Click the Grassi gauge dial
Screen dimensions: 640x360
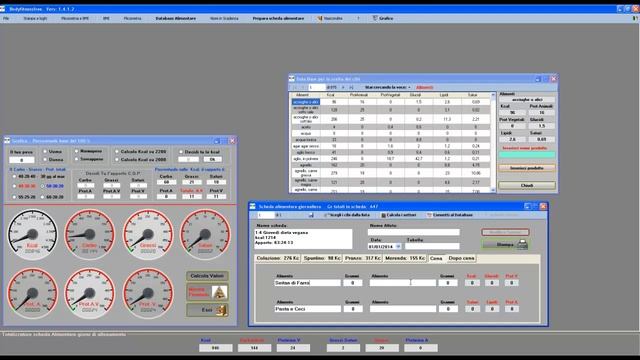pyautogui.click(x=148, y=235)
